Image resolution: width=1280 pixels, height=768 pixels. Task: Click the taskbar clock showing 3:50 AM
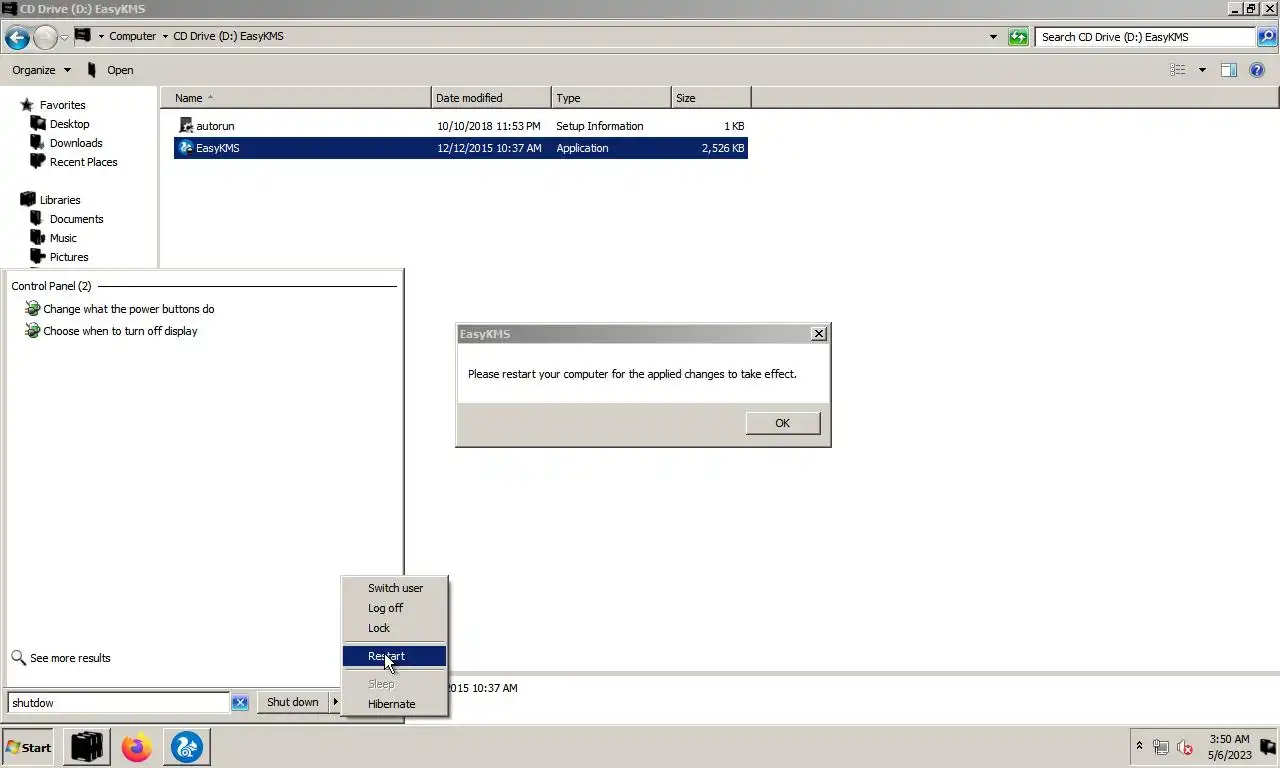point(1229,747)
